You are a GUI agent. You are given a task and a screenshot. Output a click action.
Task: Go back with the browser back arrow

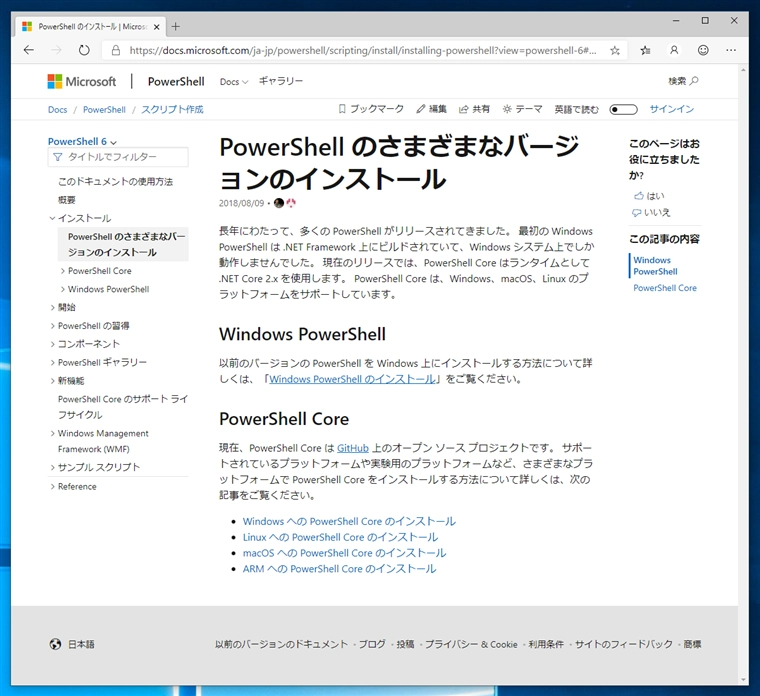[29, 50]
